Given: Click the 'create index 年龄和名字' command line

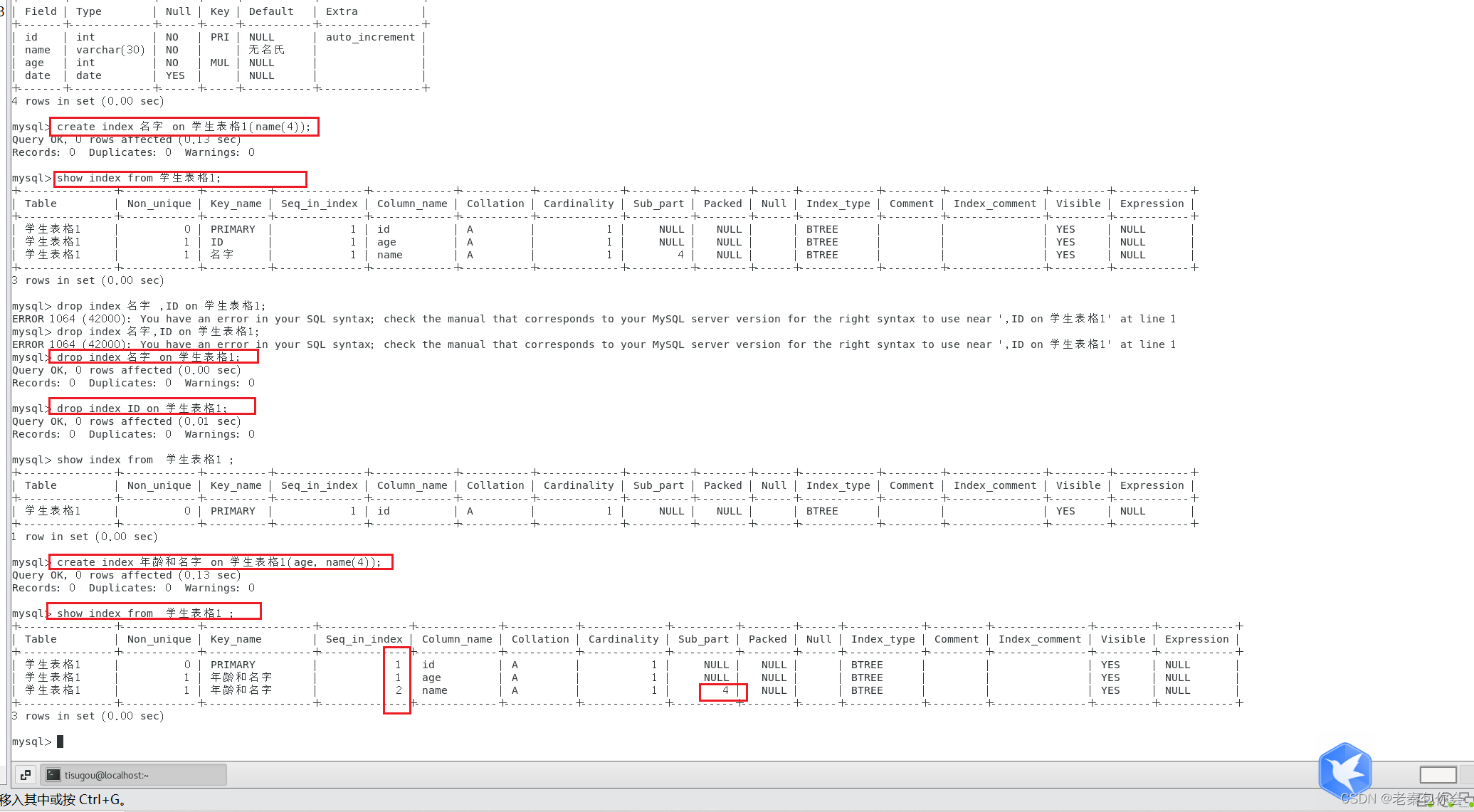Looking at the screenshot, I should tap(219, 562).
